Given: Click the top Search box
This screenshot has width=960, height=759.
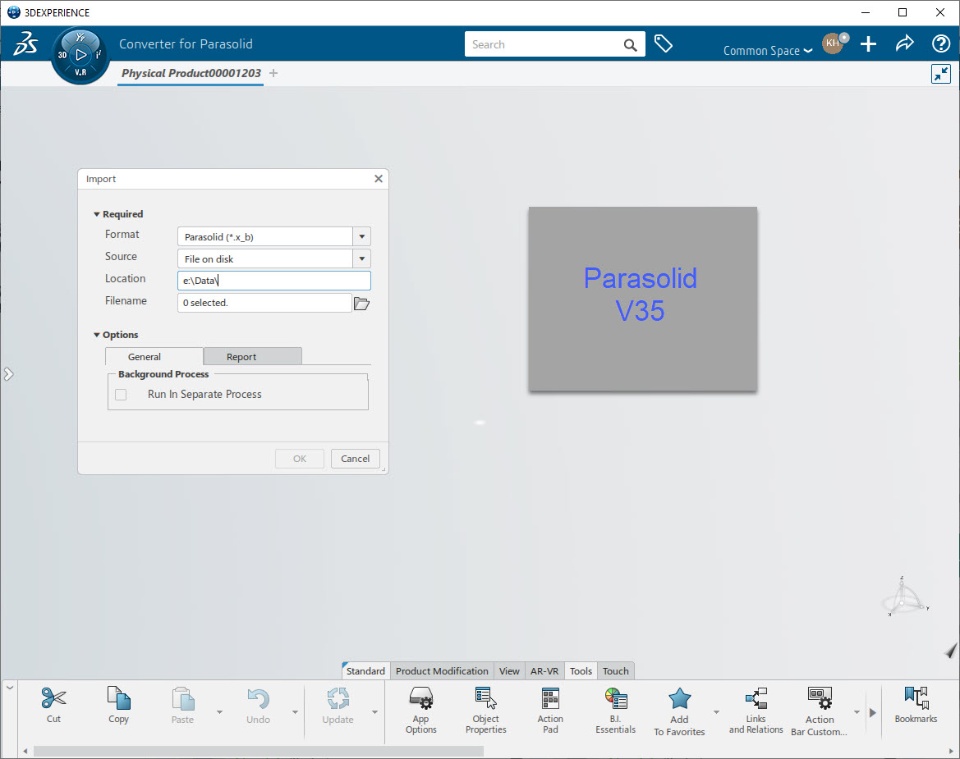Looking at the screenshot, I should [x=555, y=44].
